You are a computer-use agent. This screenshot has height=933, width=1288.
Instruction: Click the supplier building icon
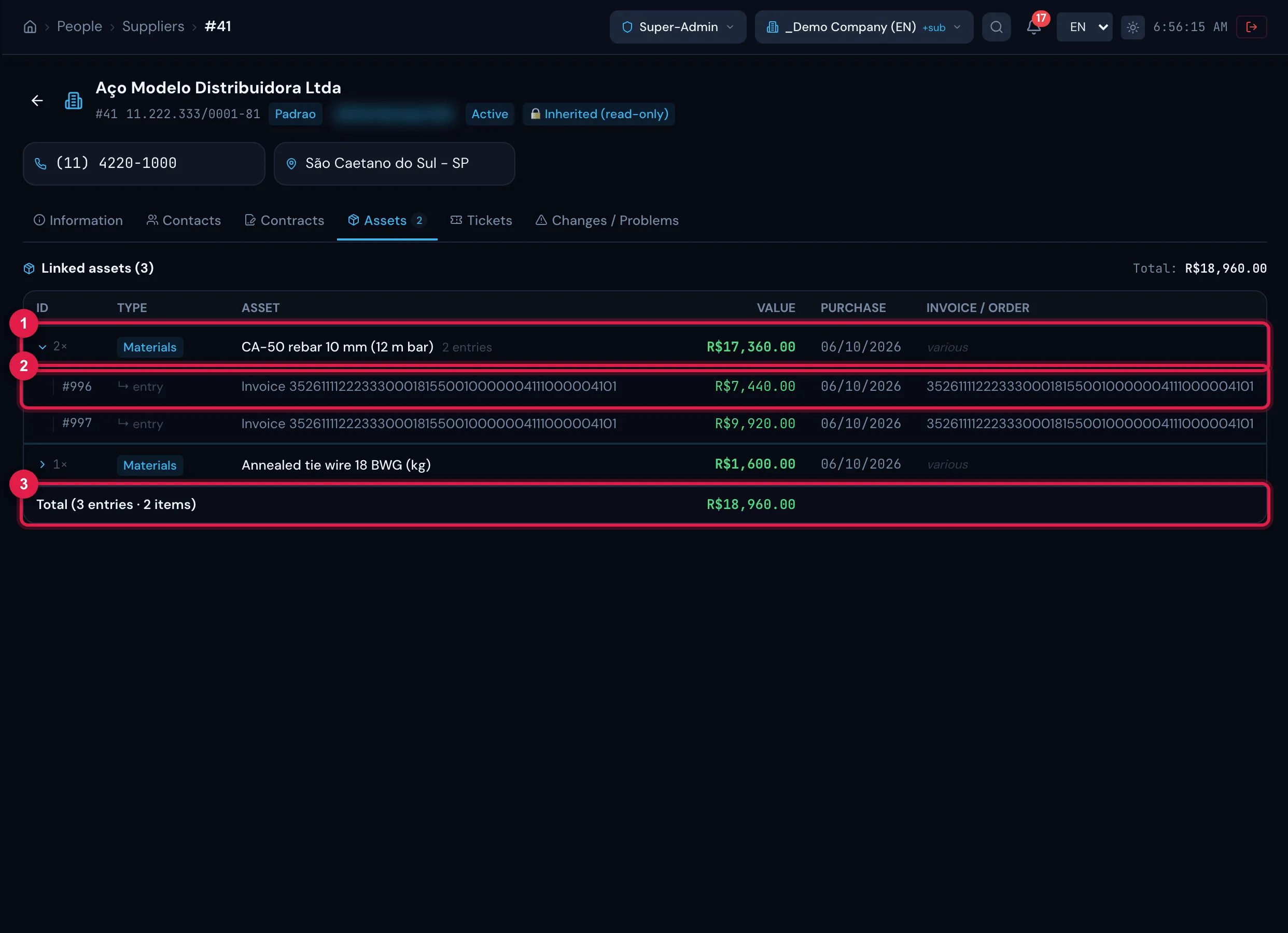tap(73, 101)
